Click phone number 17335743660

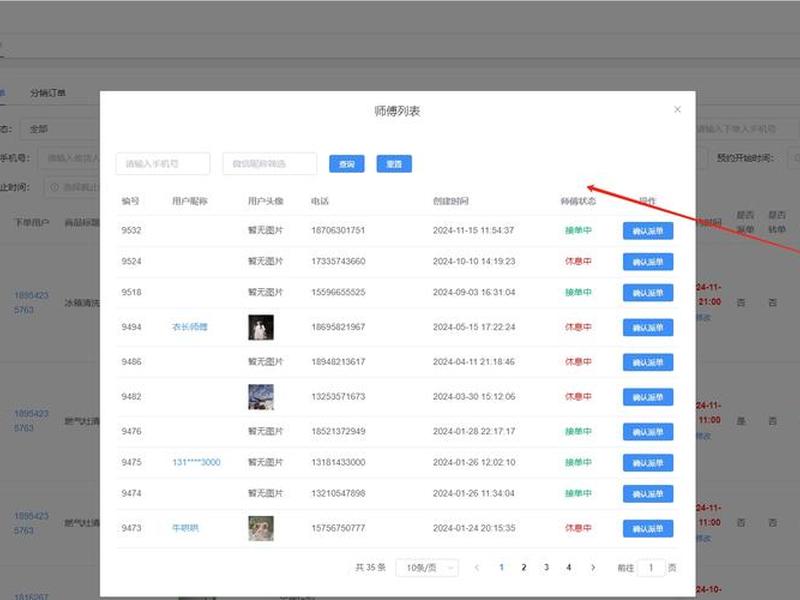(x=338, y=261)
